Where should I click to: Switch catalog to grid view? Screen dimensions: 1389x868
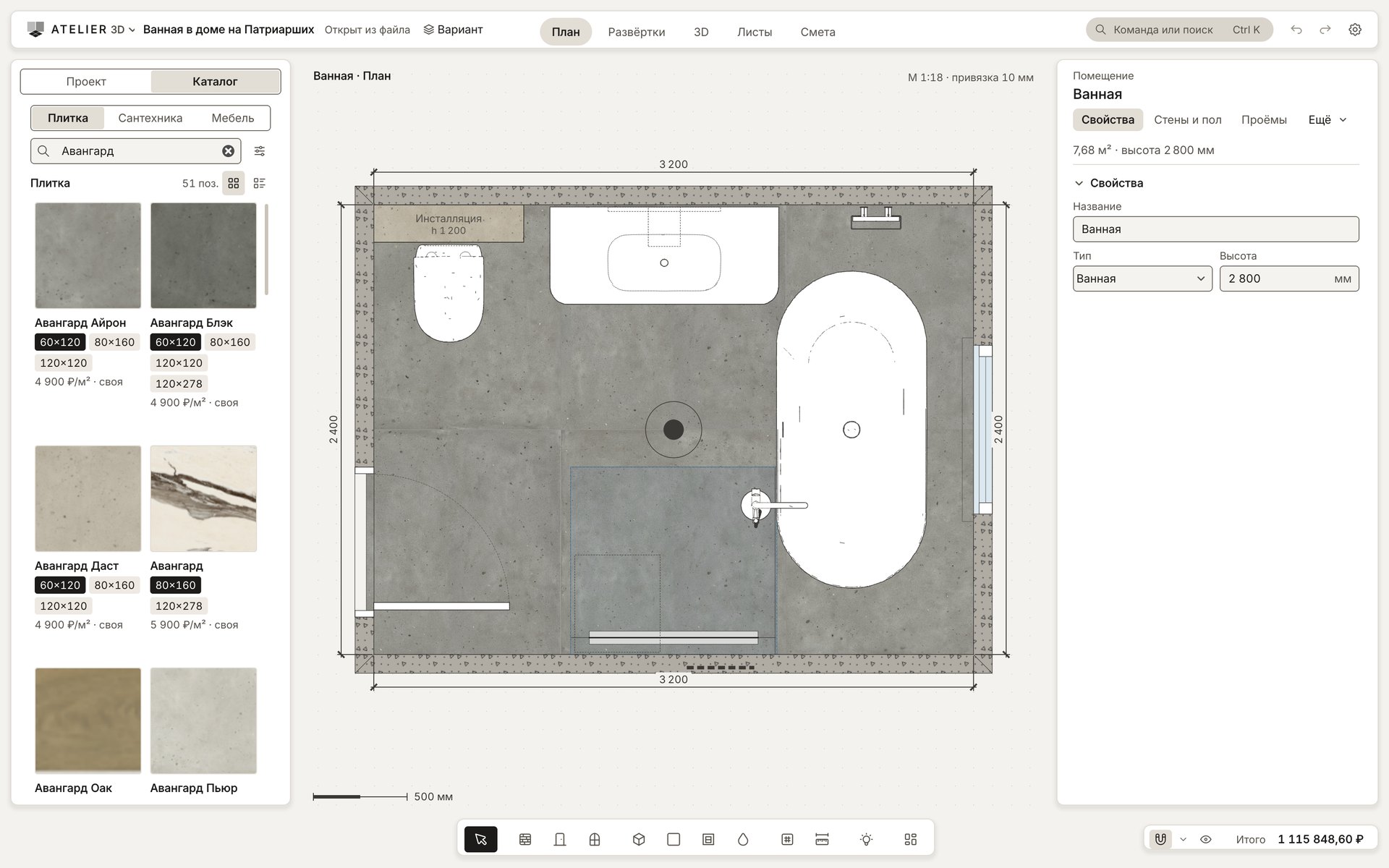point(233,183)
